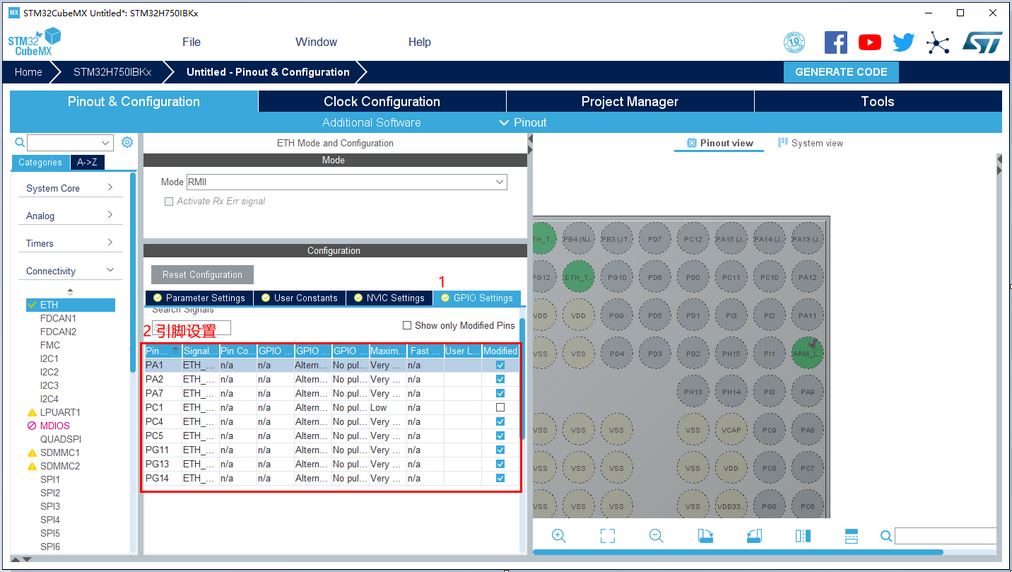This screenshot has height=572, width=1012.
Task: Click the zoom out magnifier icon
Action: [x=656, y=536]
